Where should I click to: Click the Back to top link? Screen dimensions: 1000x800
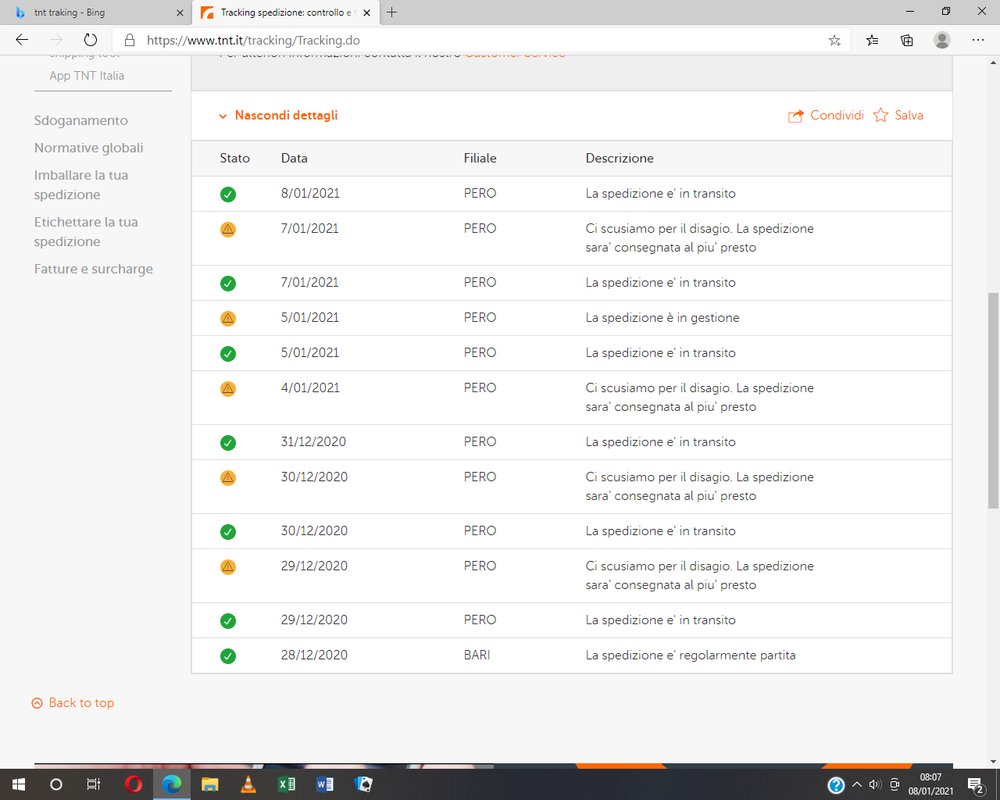81,703
